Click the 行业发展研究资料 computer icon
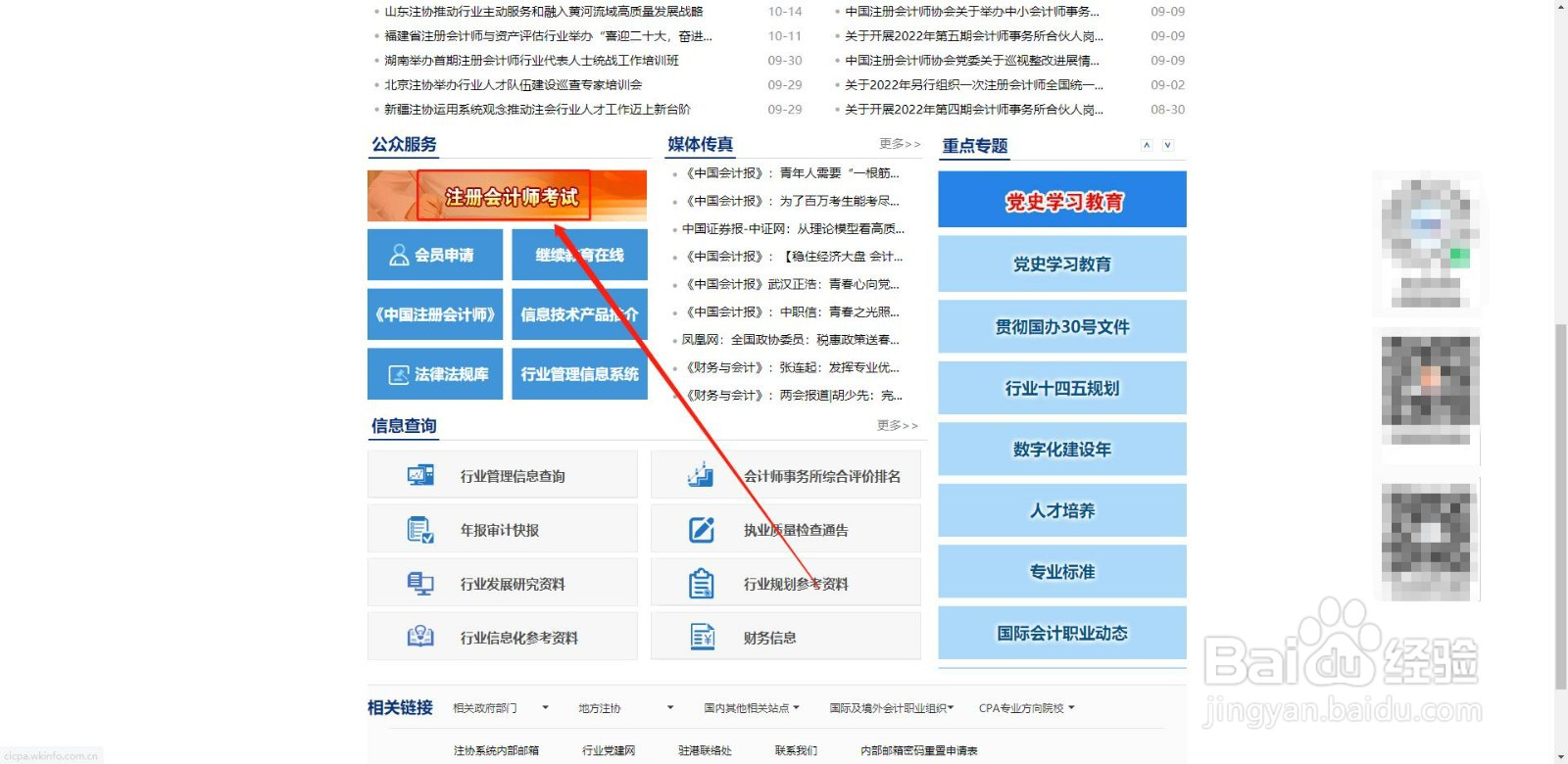The width and height of the screenshot is (1568, 764). 420,584
